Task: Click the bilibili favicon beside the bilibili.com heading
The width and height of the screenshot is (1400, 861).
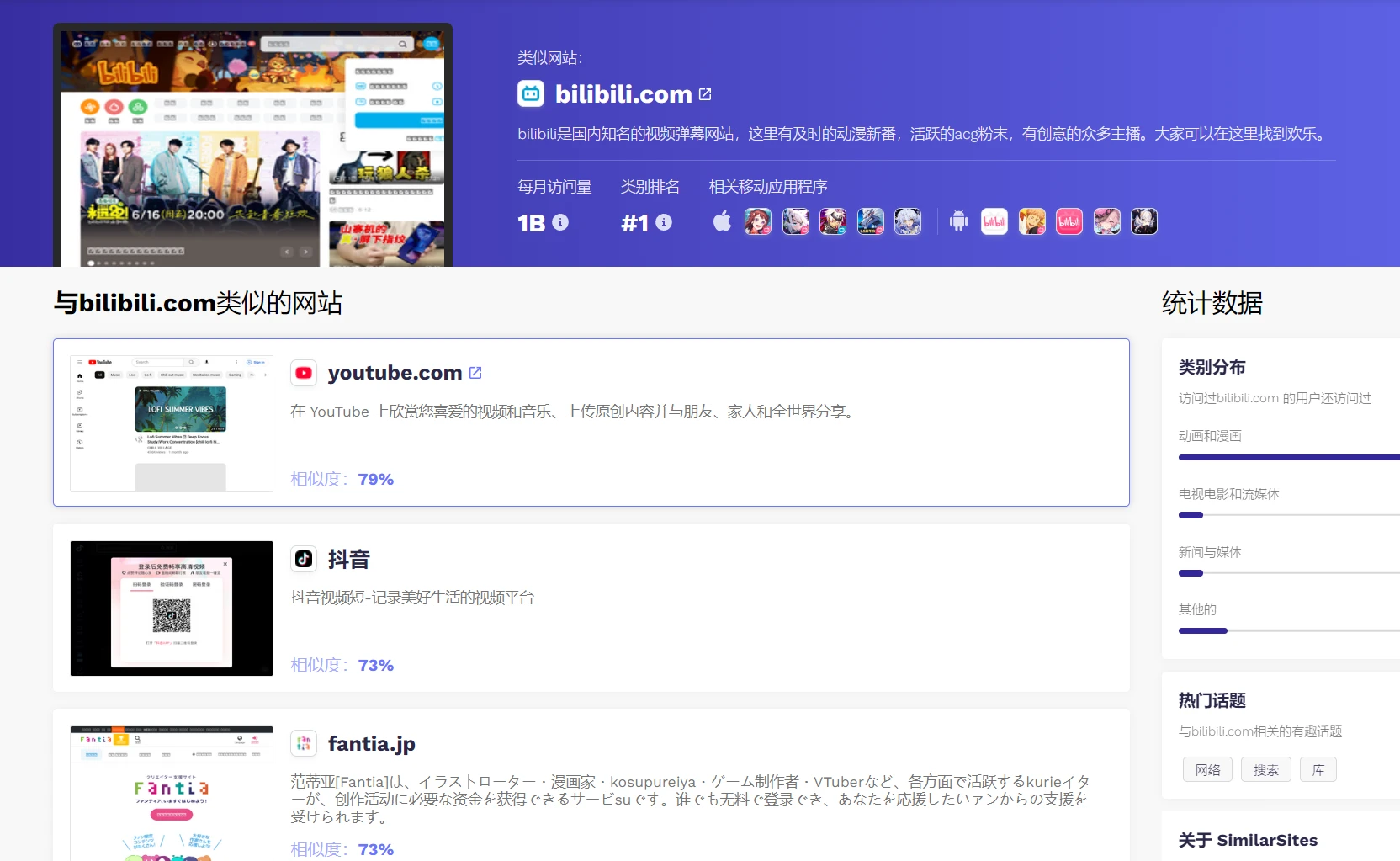Action: 531,93
